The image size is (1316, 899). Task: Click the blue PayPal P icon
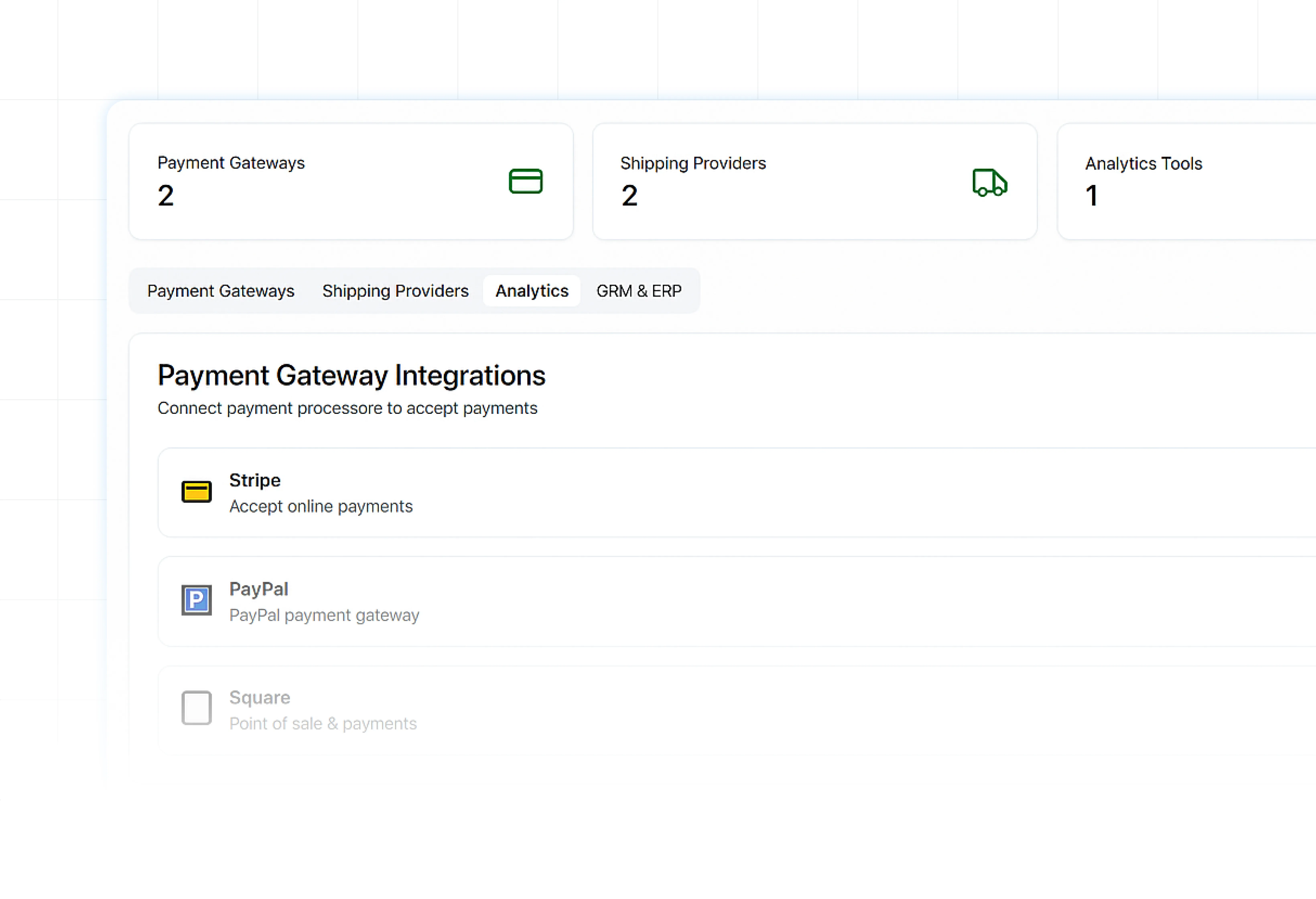pyautogui.click(x=196, y=600)
